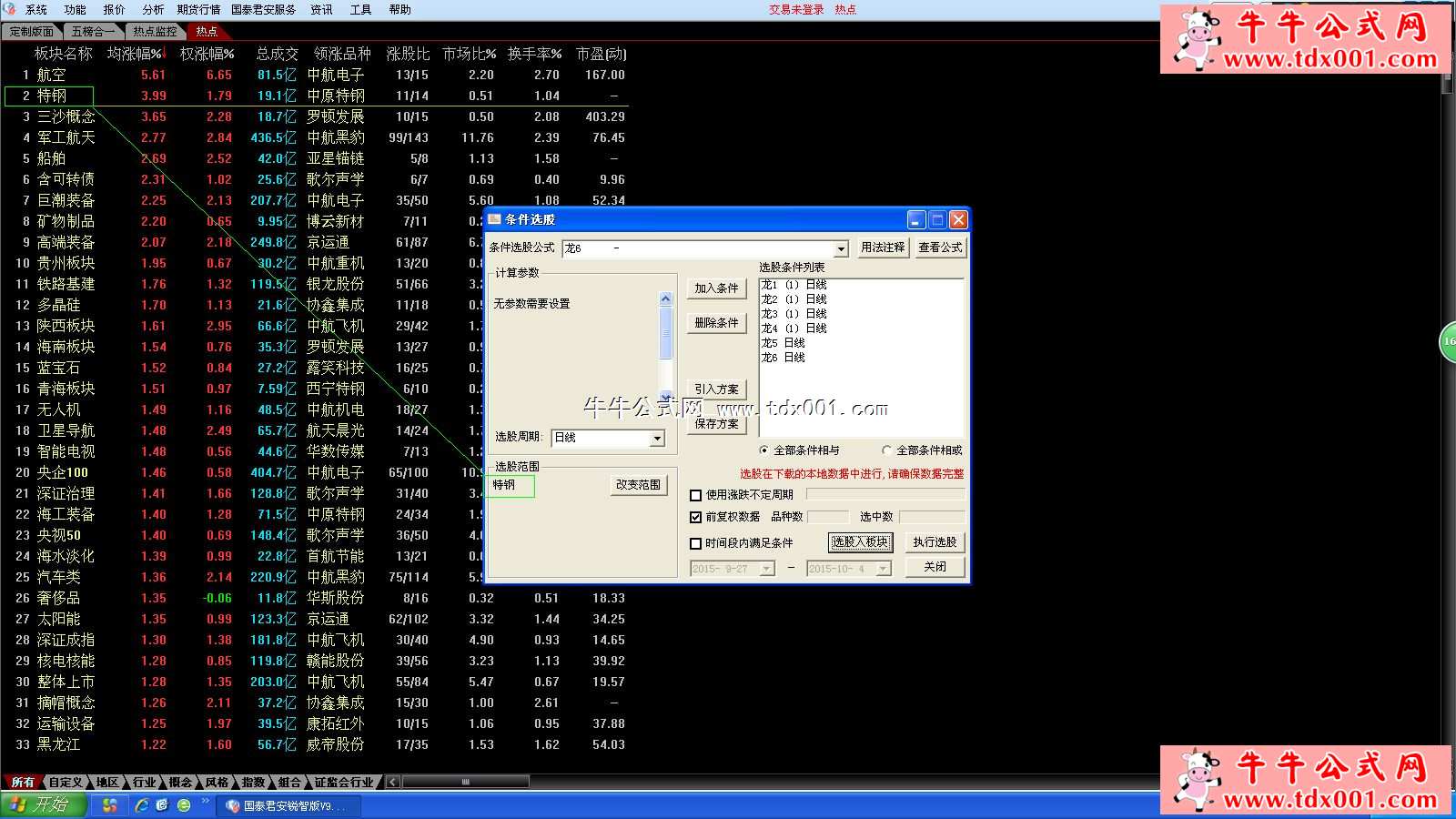Click 查看公式 button
1456x819 pixels.
(940, 248)
